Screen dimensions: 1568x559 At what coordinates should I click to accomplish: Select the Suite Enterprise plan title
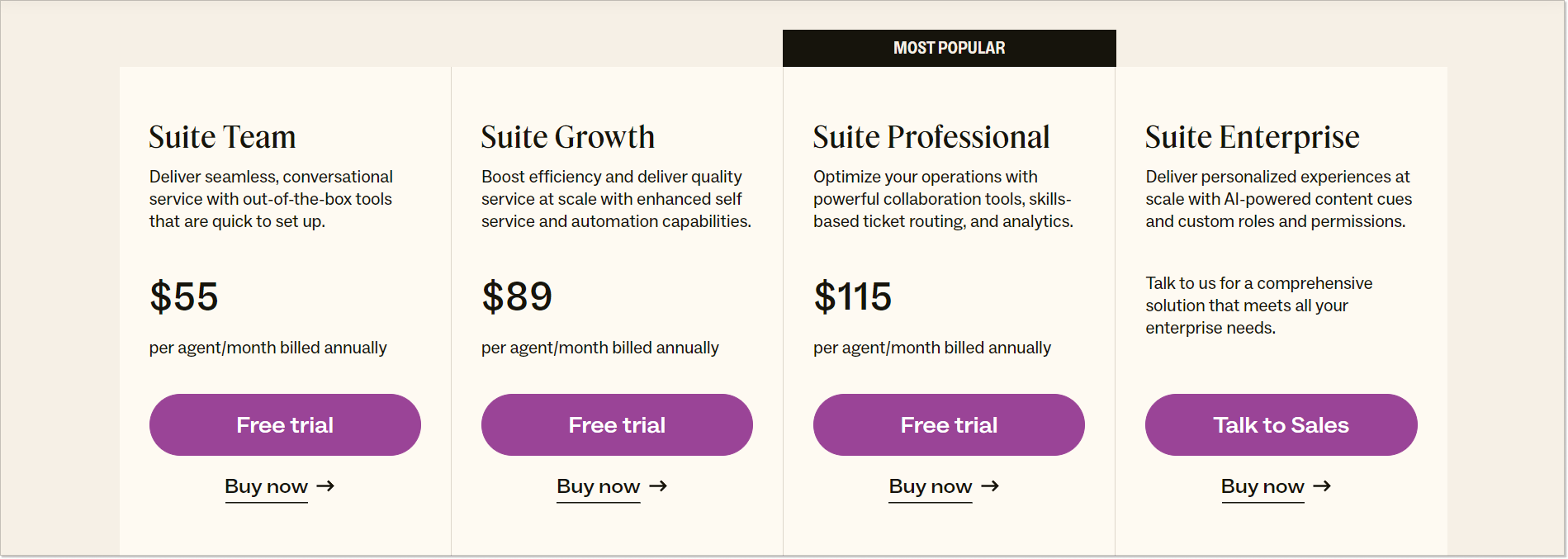tap(1252, 137)
